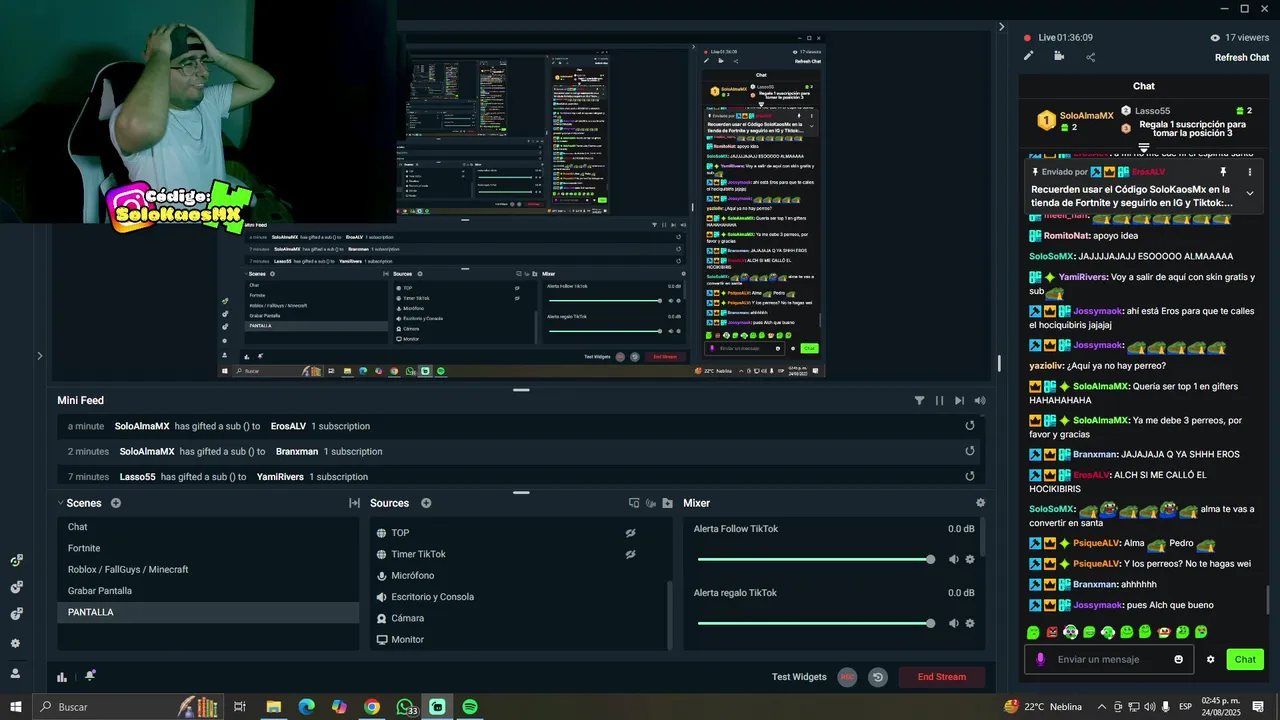The height and width of the screenshot is (720, 1280).
Task: Open Alerta Follow TikTok audio settings gear
Action: pos(970,559)
